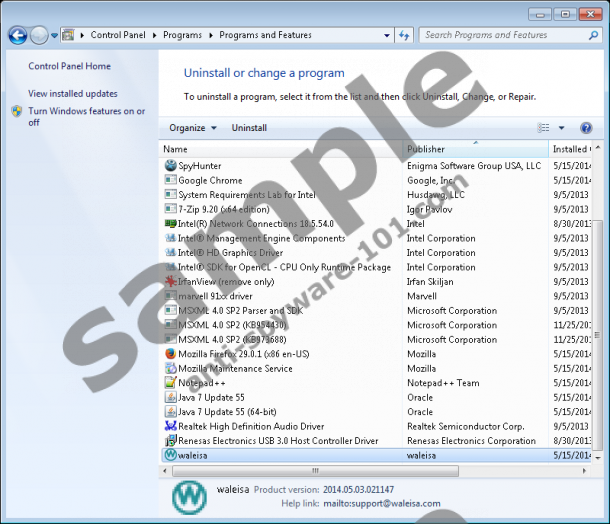The width and height of the screenshot is (610, 524).
Task: Click the Uninstall toolbar button
Action: tap(249, 128)
